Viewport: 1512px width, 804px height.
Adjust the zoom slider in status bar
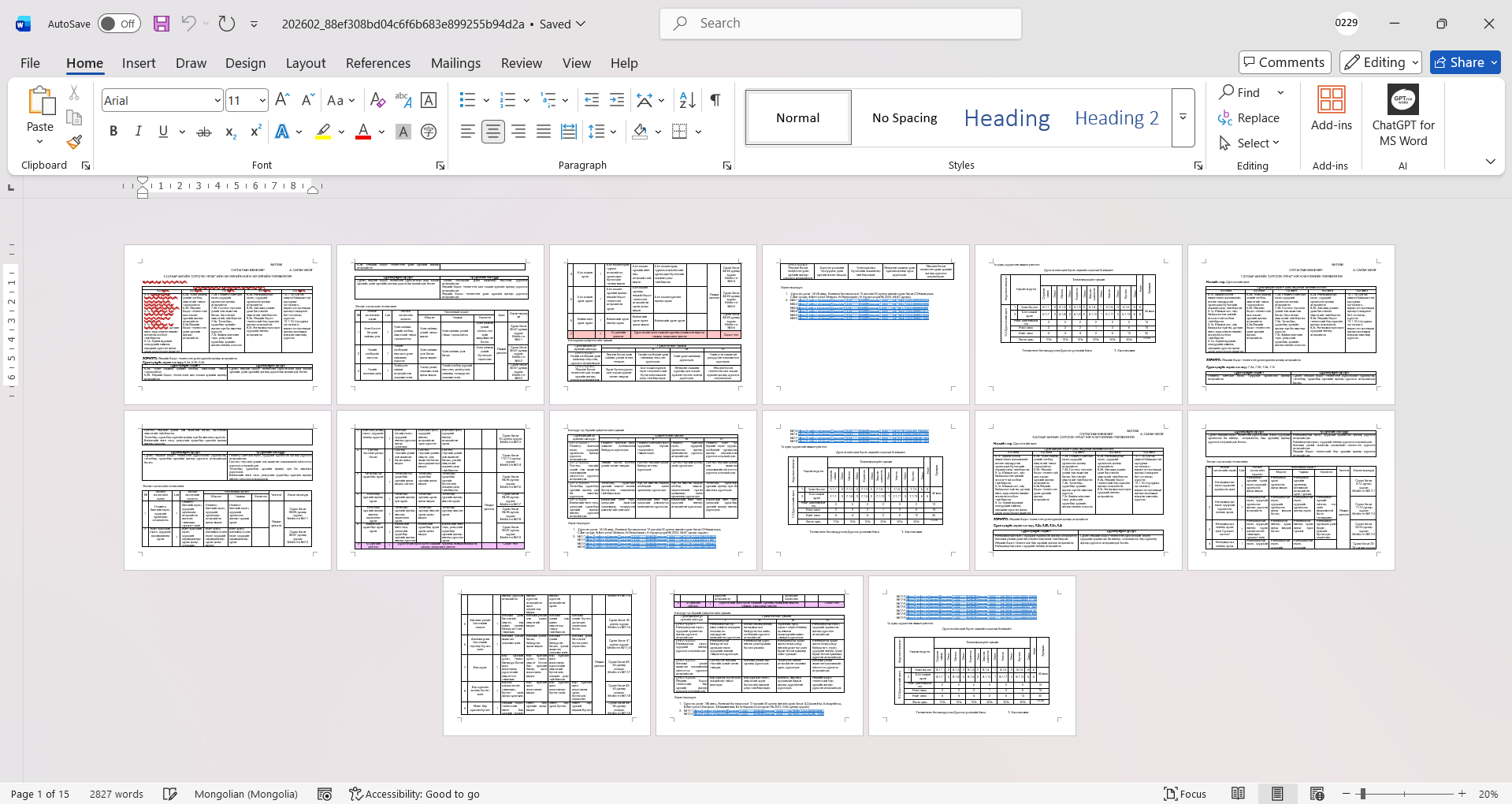tap(1362, 794)
